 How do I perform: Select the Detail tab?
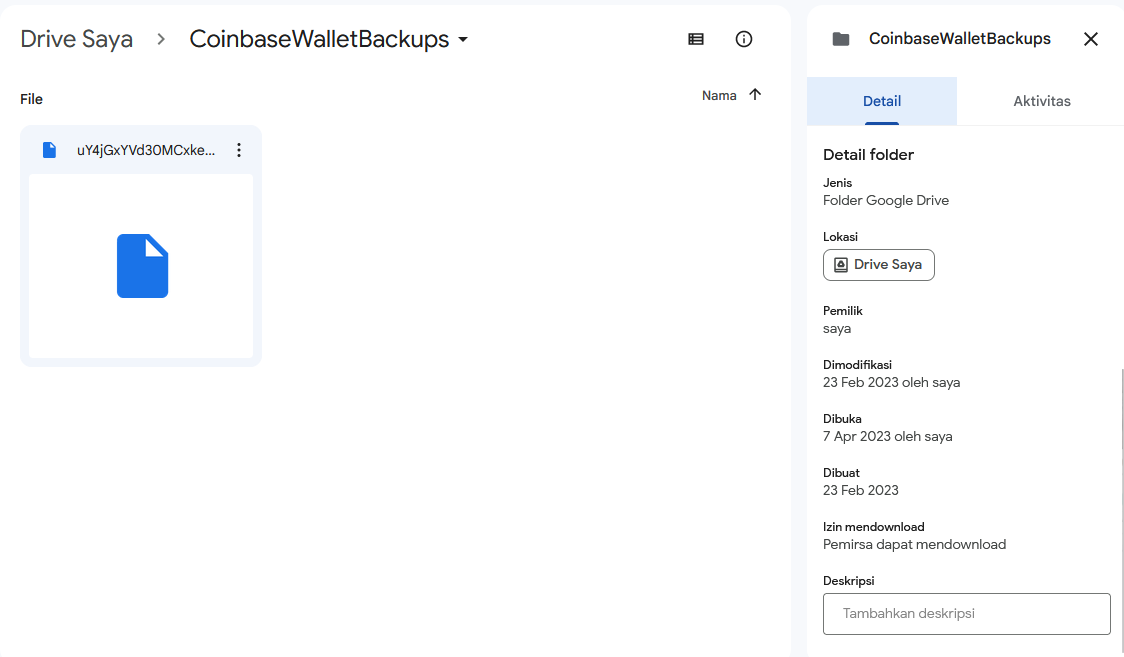[882, 101]
